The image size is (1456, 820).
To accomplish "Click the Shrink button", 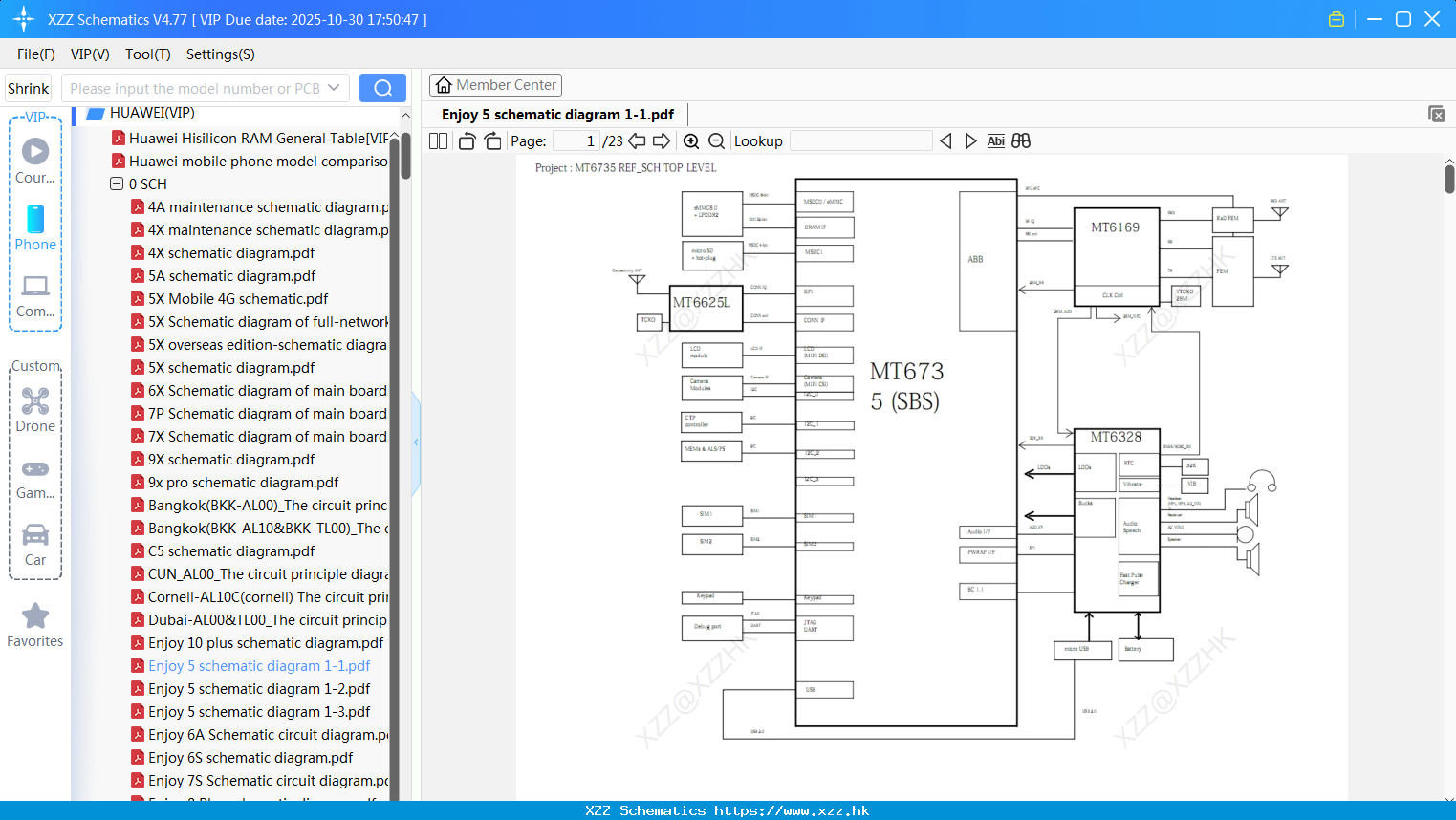I will (29, 88).
